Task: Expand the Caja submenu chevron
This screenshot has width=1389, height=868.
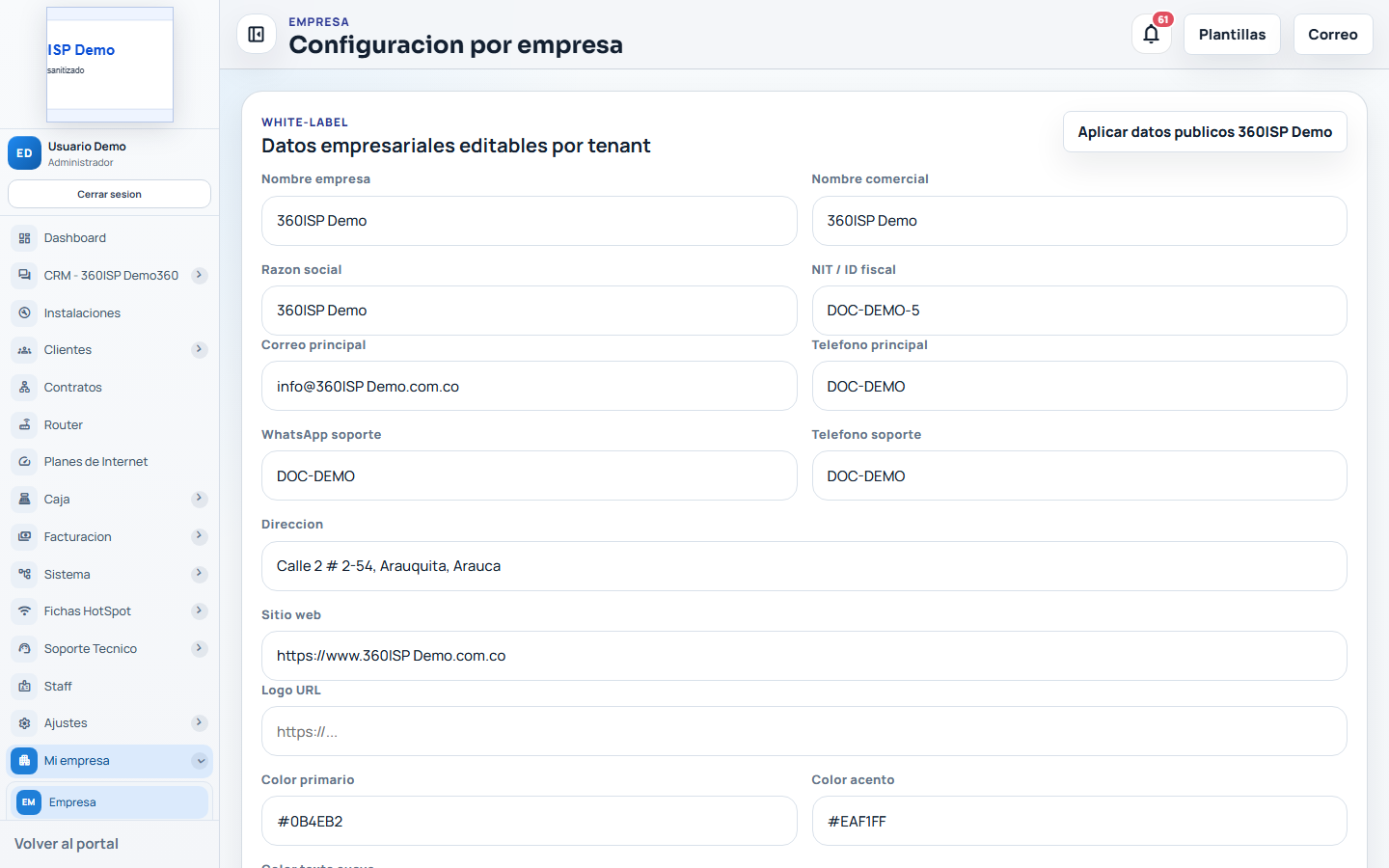Action: (x=200, y=500)
